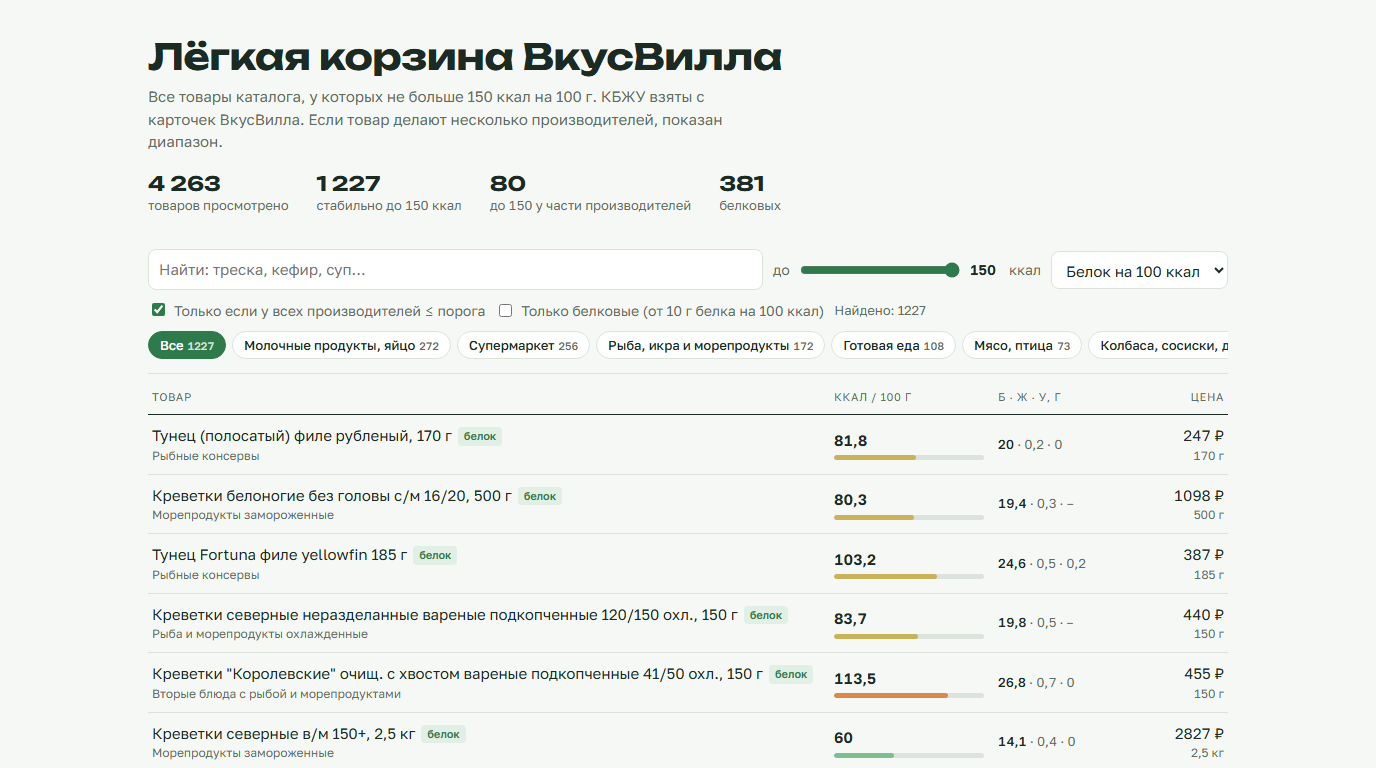Screen dimensions: 1376x768
Task: Enable the 'Только белковые' checkbox
Action: tap(505, 310)
